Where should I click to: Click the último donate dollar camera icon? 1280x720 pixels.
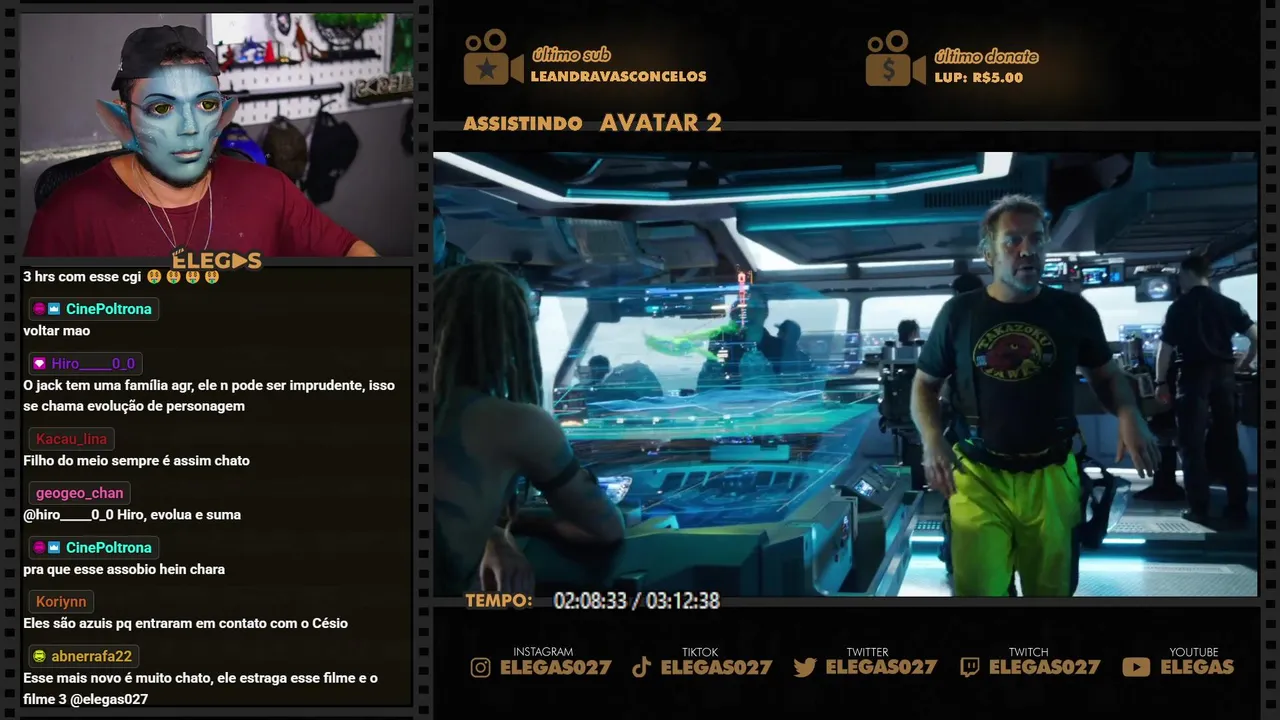(x=895, y=58)
